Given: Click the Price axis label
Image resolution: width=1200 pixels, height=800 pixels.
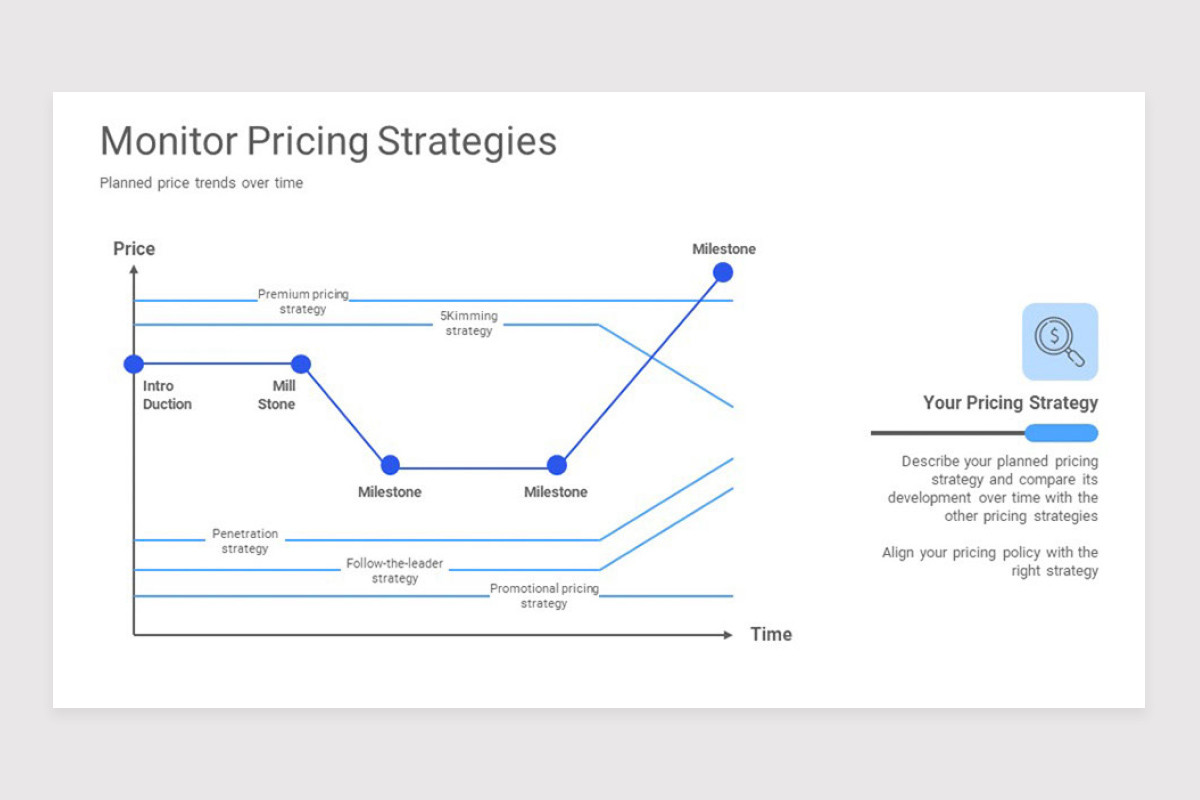Looking at the screenshot, I should 134,249.
